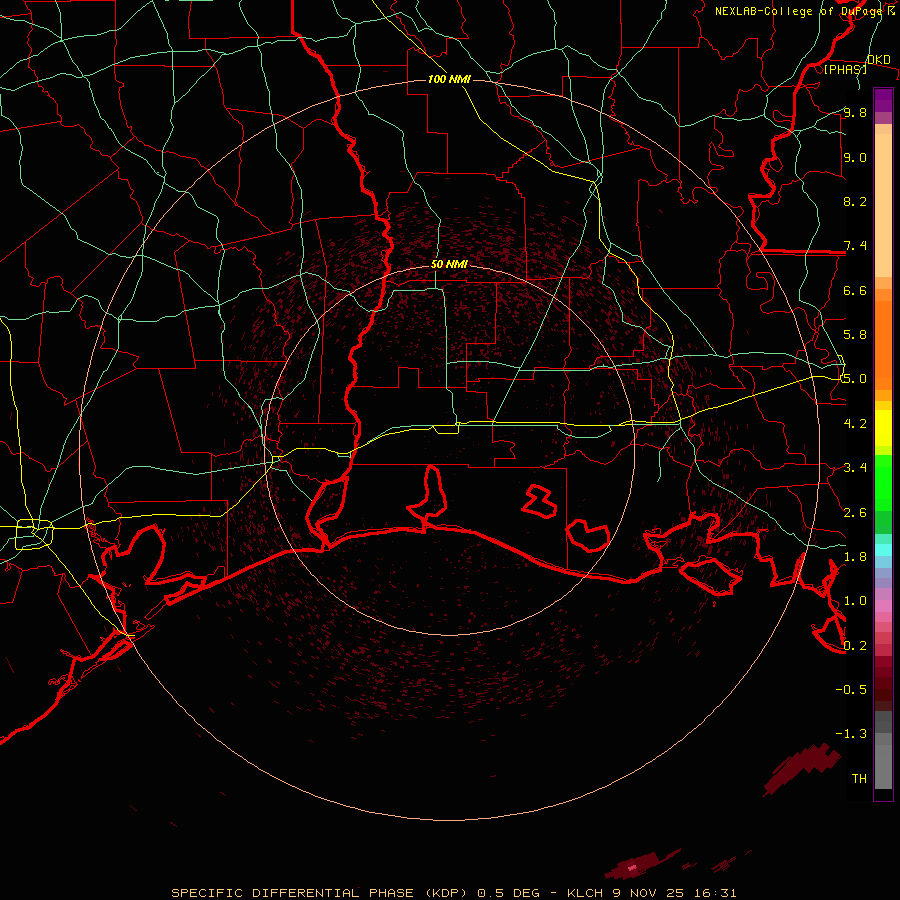The image size is (900, 900).
Task: Click the 50 NMI range ring label
Action: (x=449, y=264)
